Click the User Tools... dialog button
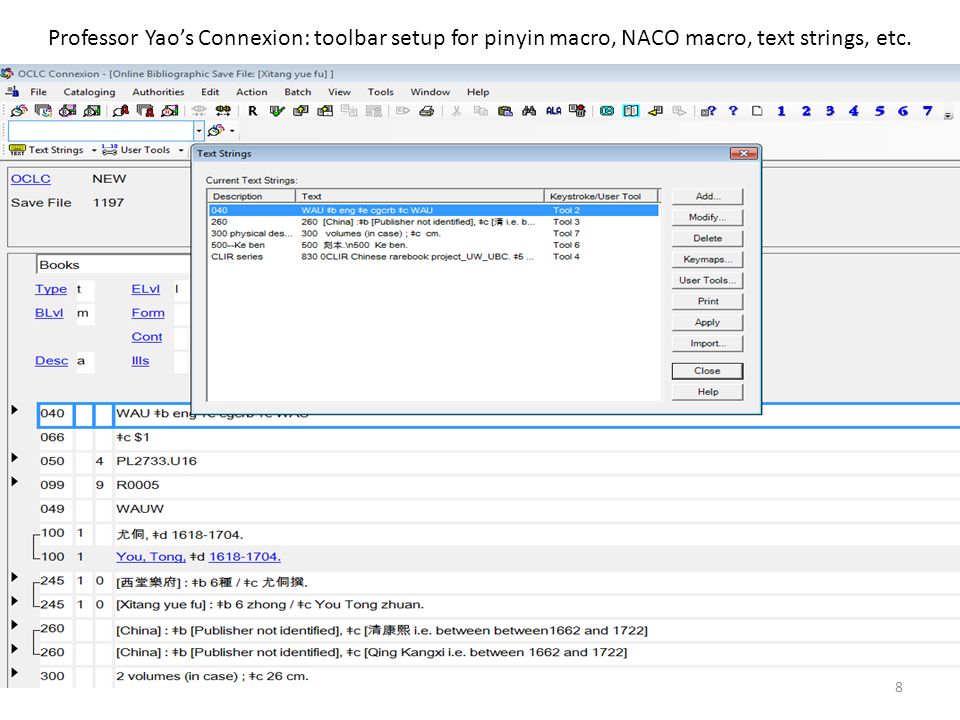Viewport: 960px width, 720px height. [x=707, y=280]
